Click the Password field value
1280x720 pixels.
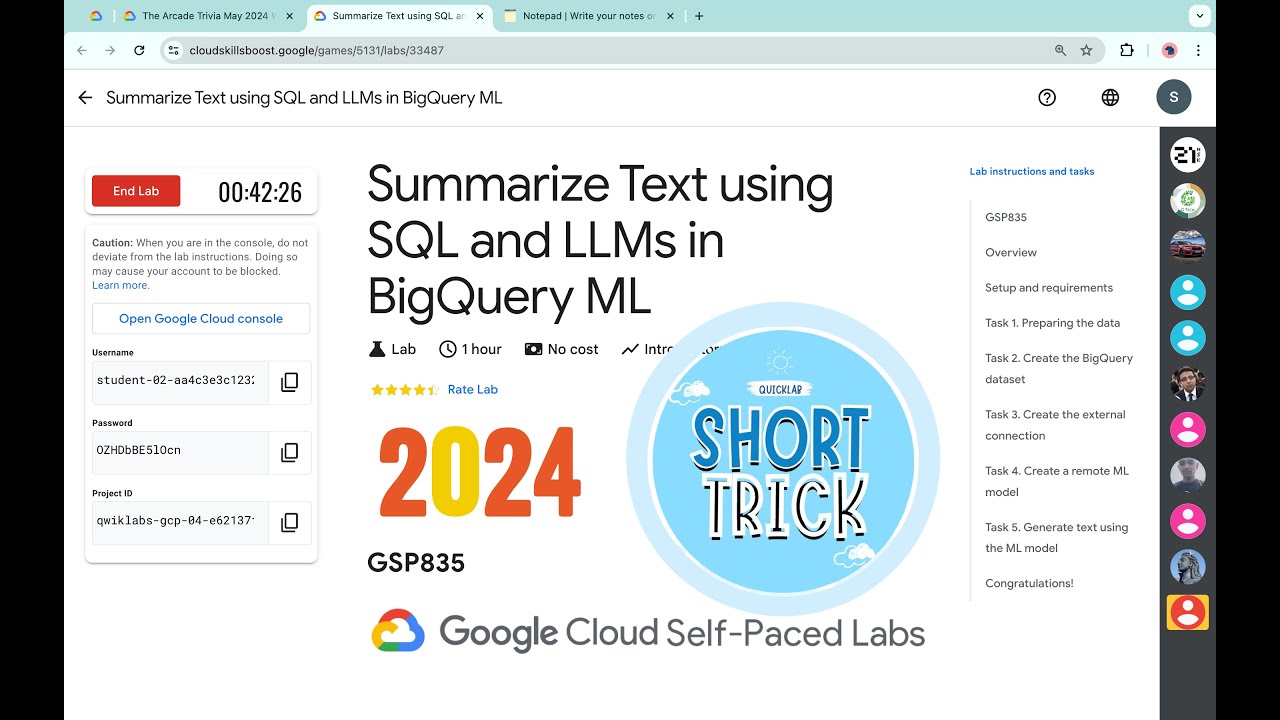(x=180, y=452)
